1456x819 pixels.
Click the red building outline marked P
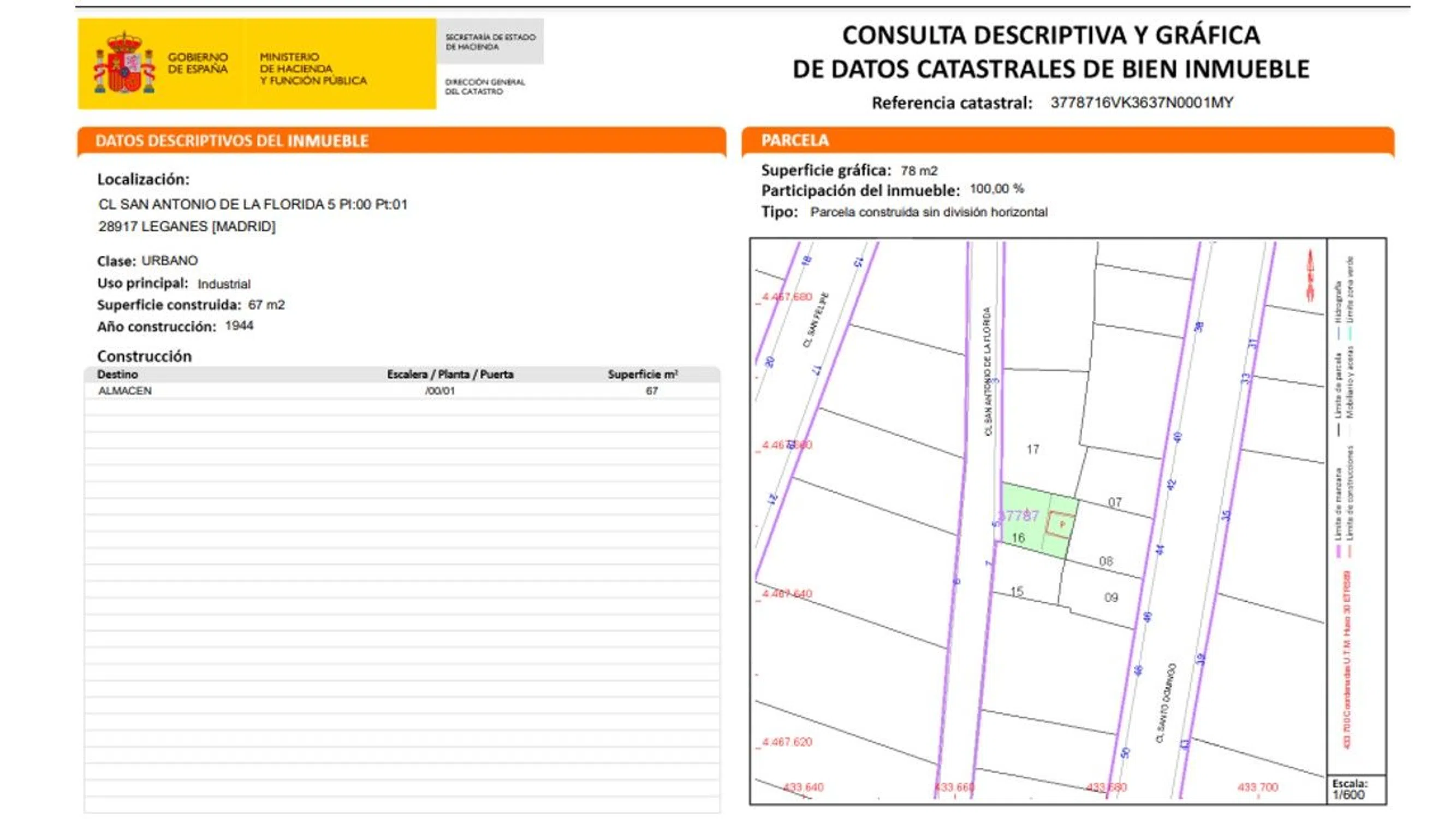coord(1060,524)
